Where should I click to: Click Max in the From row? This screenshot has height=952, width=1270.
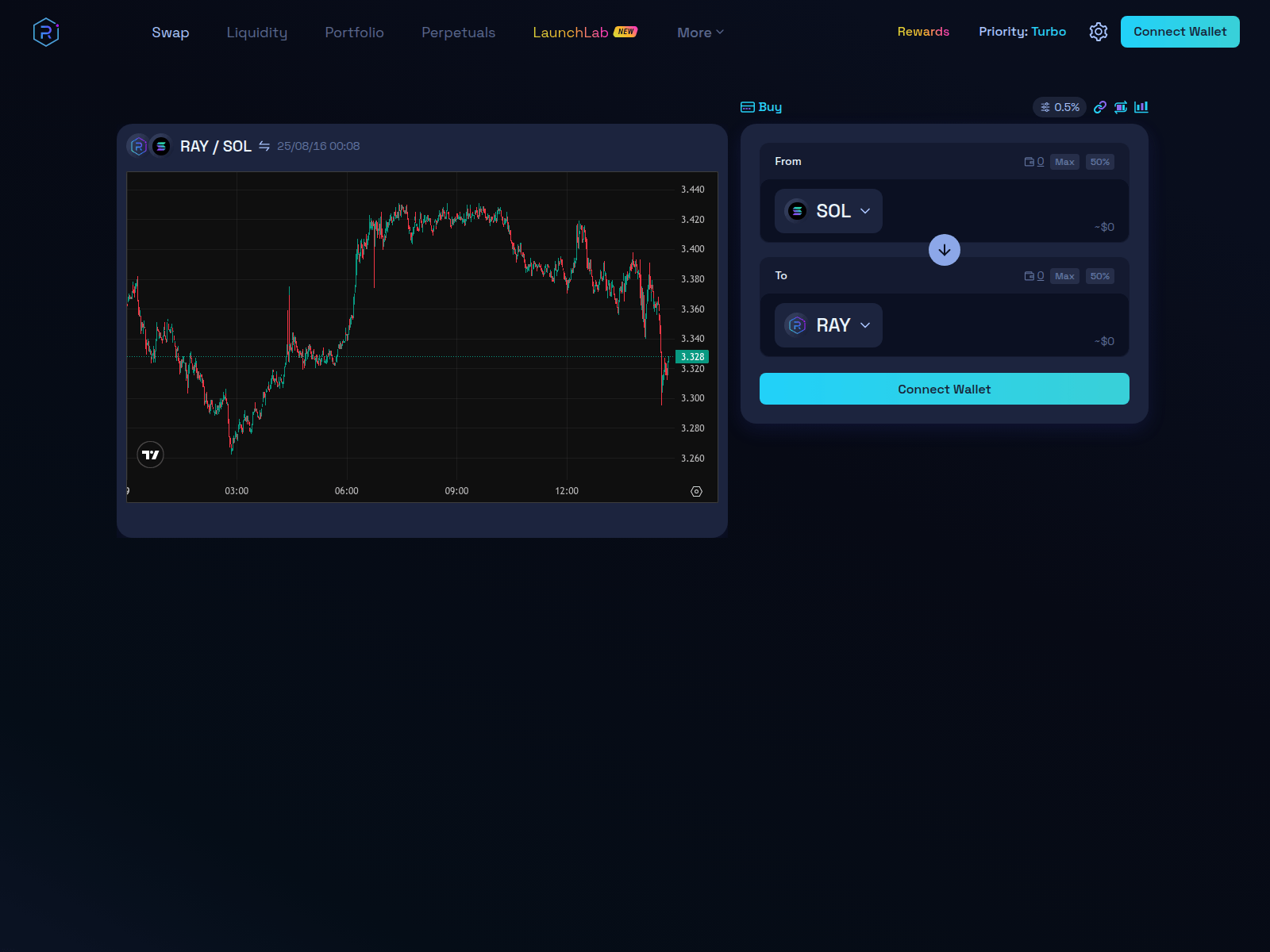(x=1064, y=162)
